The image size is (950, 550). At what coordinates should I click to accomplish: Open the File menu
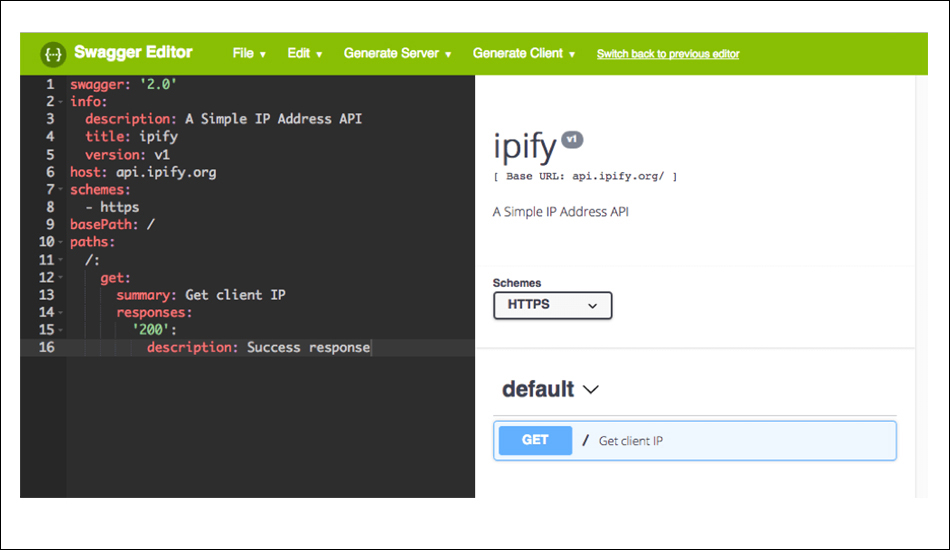pyautogui.click(x=249, y=53)
